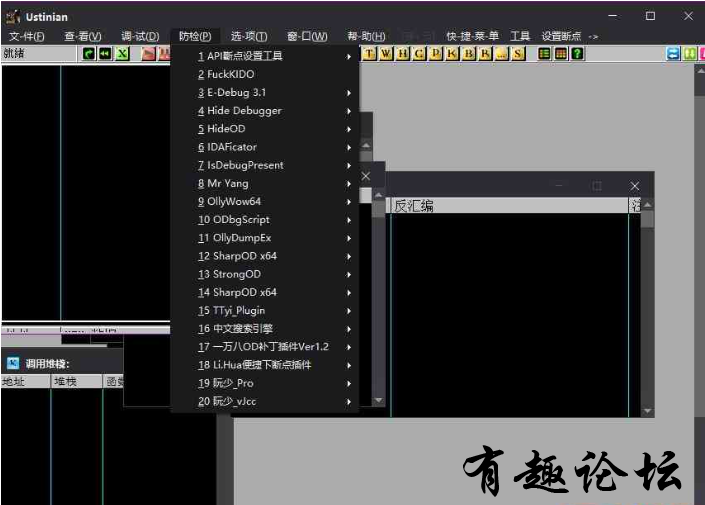Image resolution: width=705 pixels, height=505 pixels.
Task: Open the W (windows) toolbar button
Action: pos(386,54)
